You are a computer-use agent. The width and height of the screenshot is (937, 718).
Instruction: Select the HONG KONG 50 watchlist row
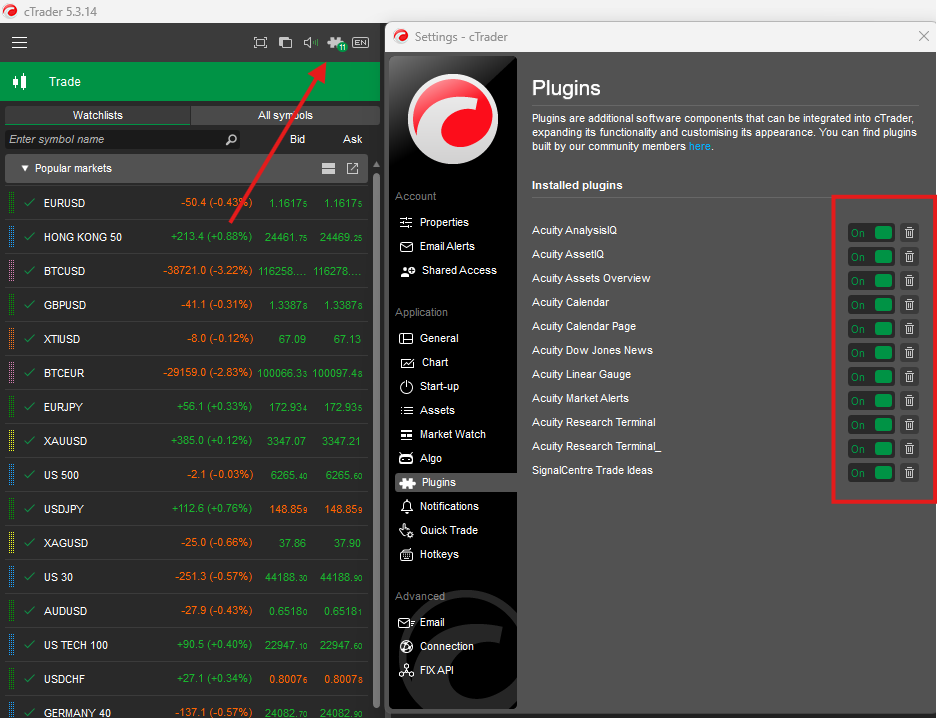(x=186, y=237)
